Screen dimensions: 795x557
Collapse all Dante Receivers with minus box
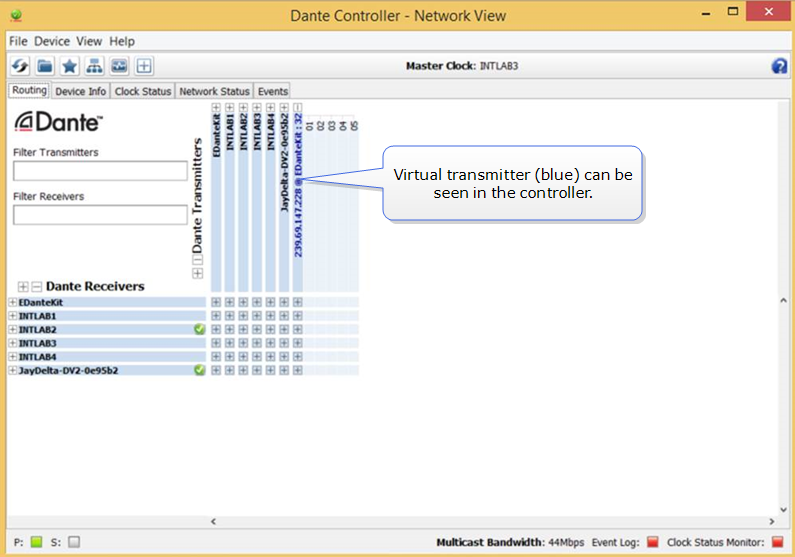tap(37, 287)
